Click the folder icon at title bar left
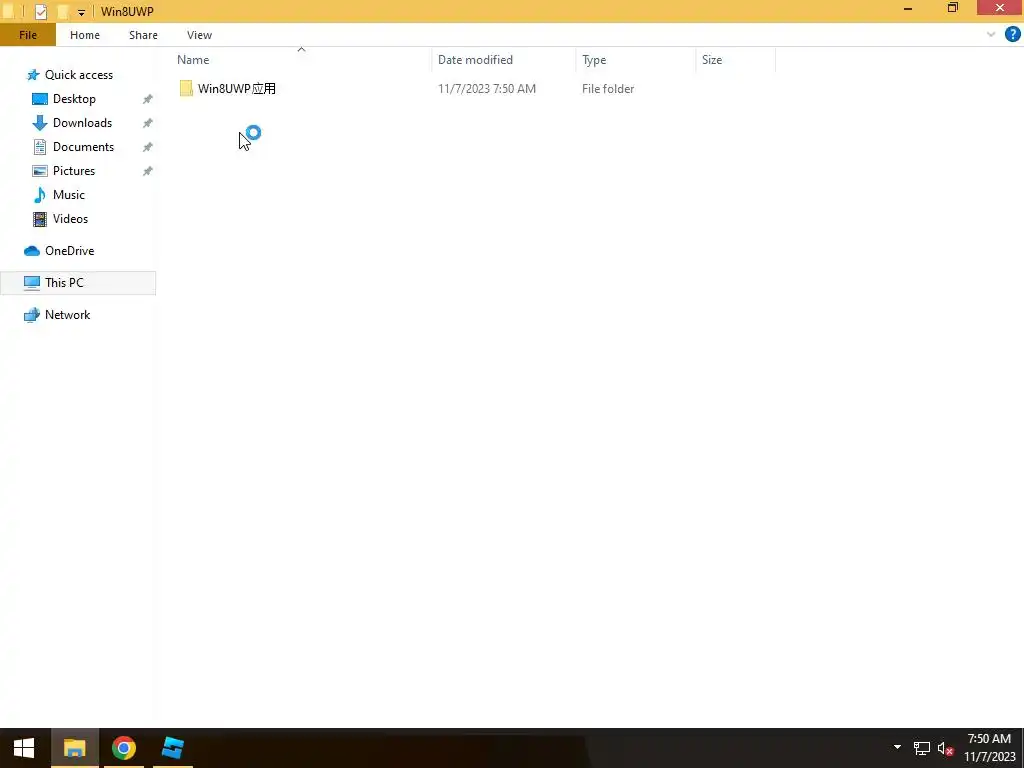Image resolution: width=1024 pixels, height=768 pixels. click(x=8, y=12)
